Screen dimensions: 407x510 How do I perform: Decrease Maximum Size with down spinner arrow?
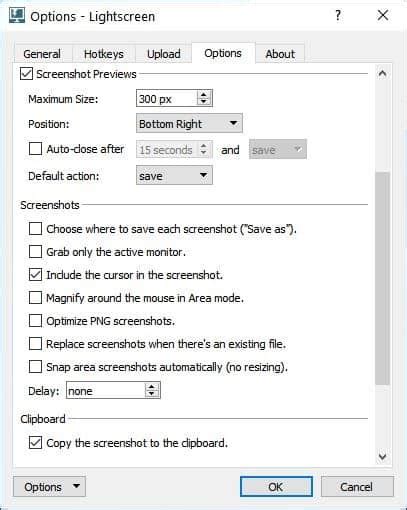[203, 102]
